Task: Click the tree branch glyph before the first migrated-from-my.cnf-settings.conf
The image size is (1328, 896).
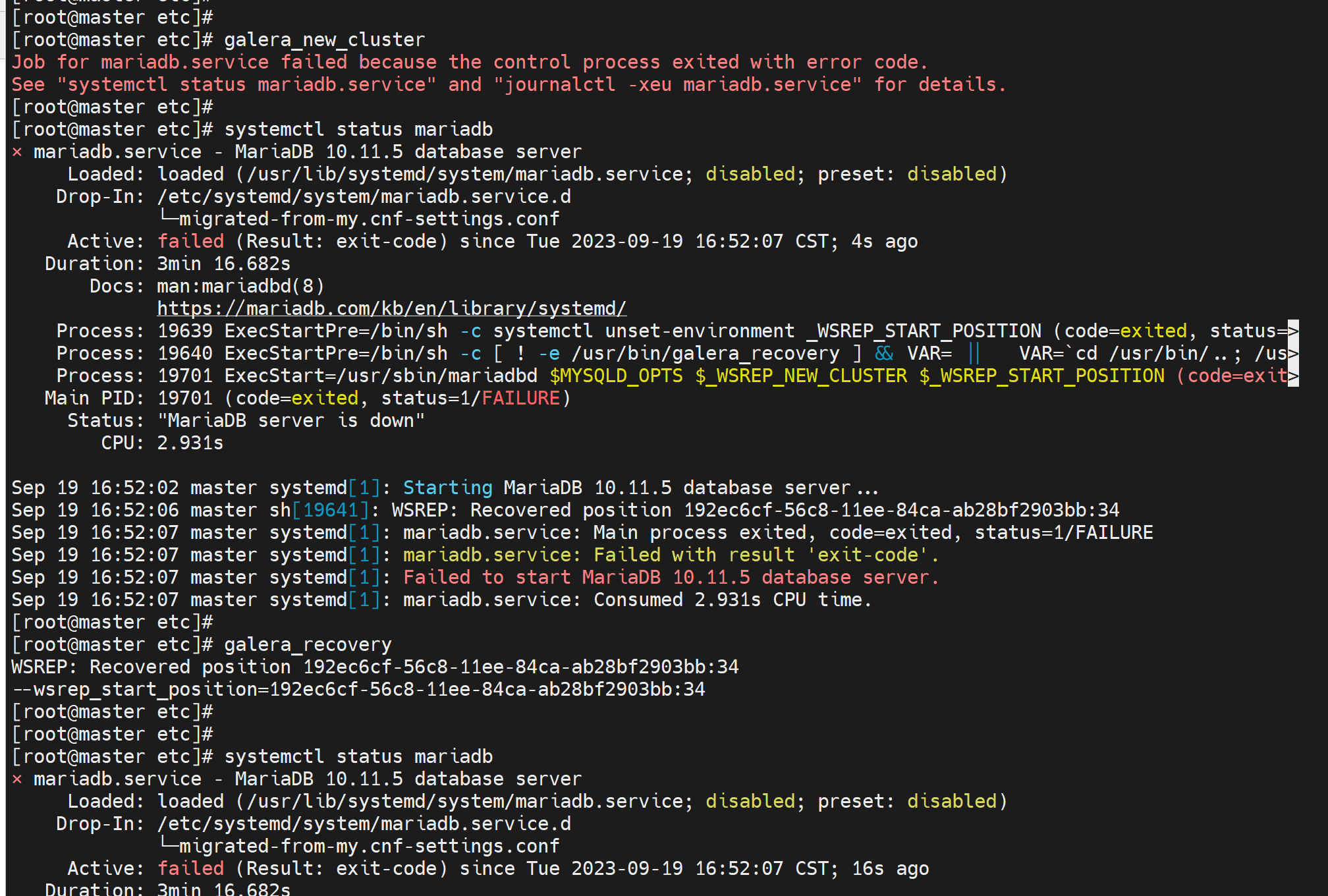Action: 167,217
